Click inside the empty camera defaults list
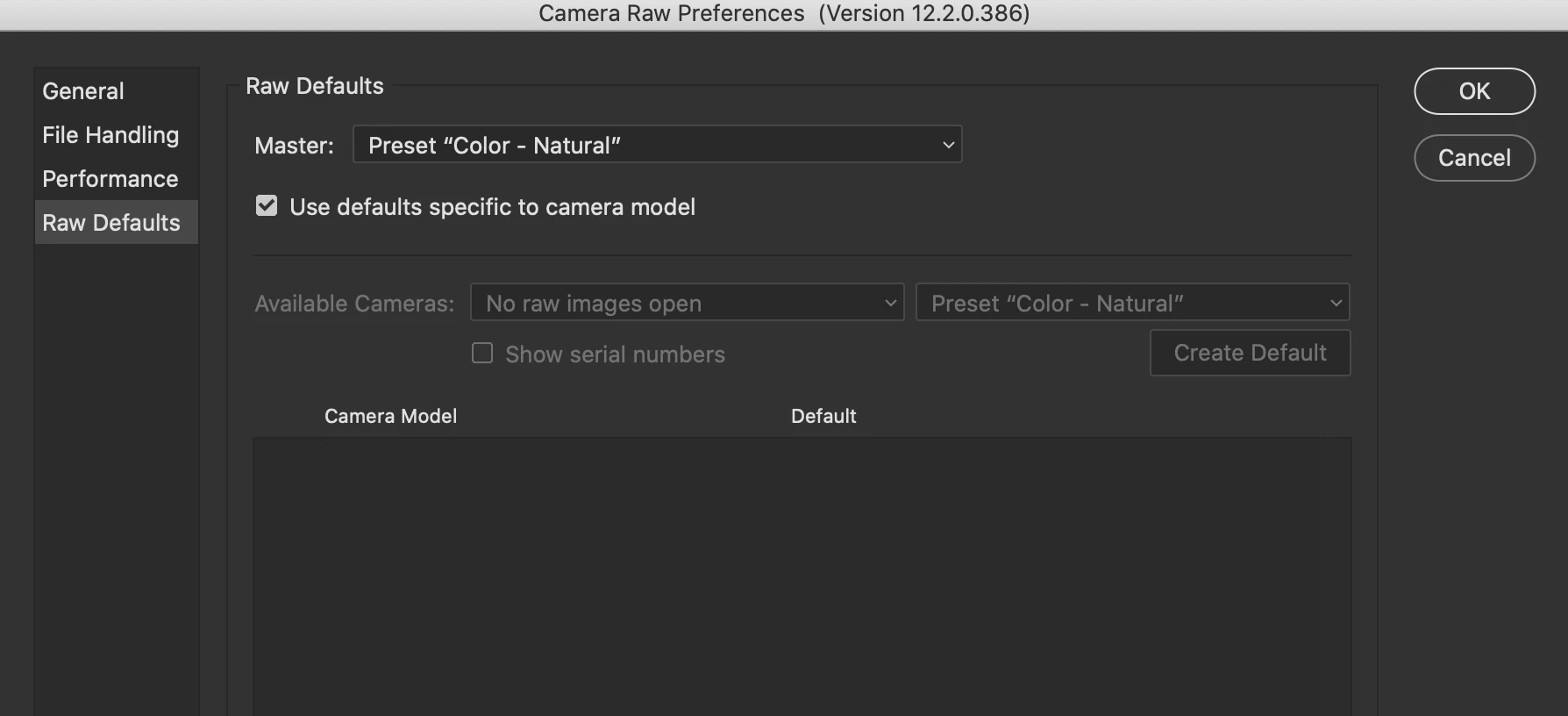 point(802,570)
